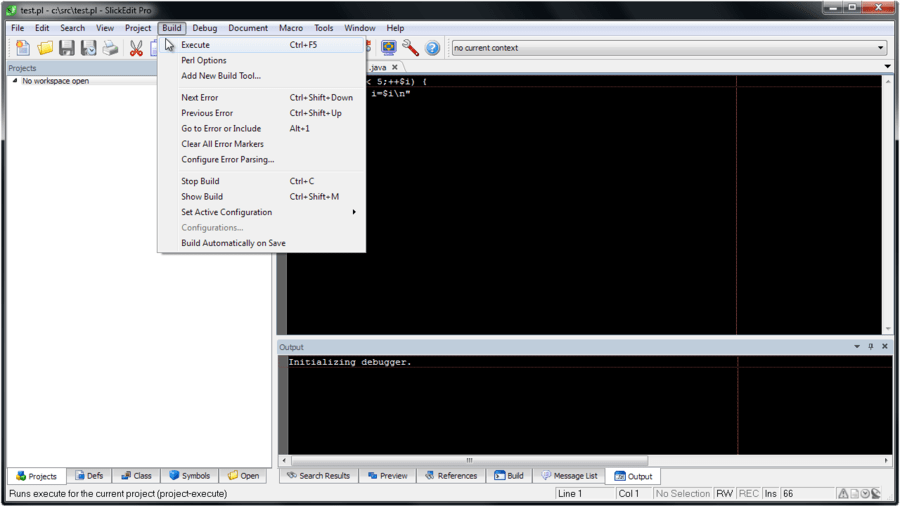Click the wrench tools icon in toolbar

pos(410,48)
